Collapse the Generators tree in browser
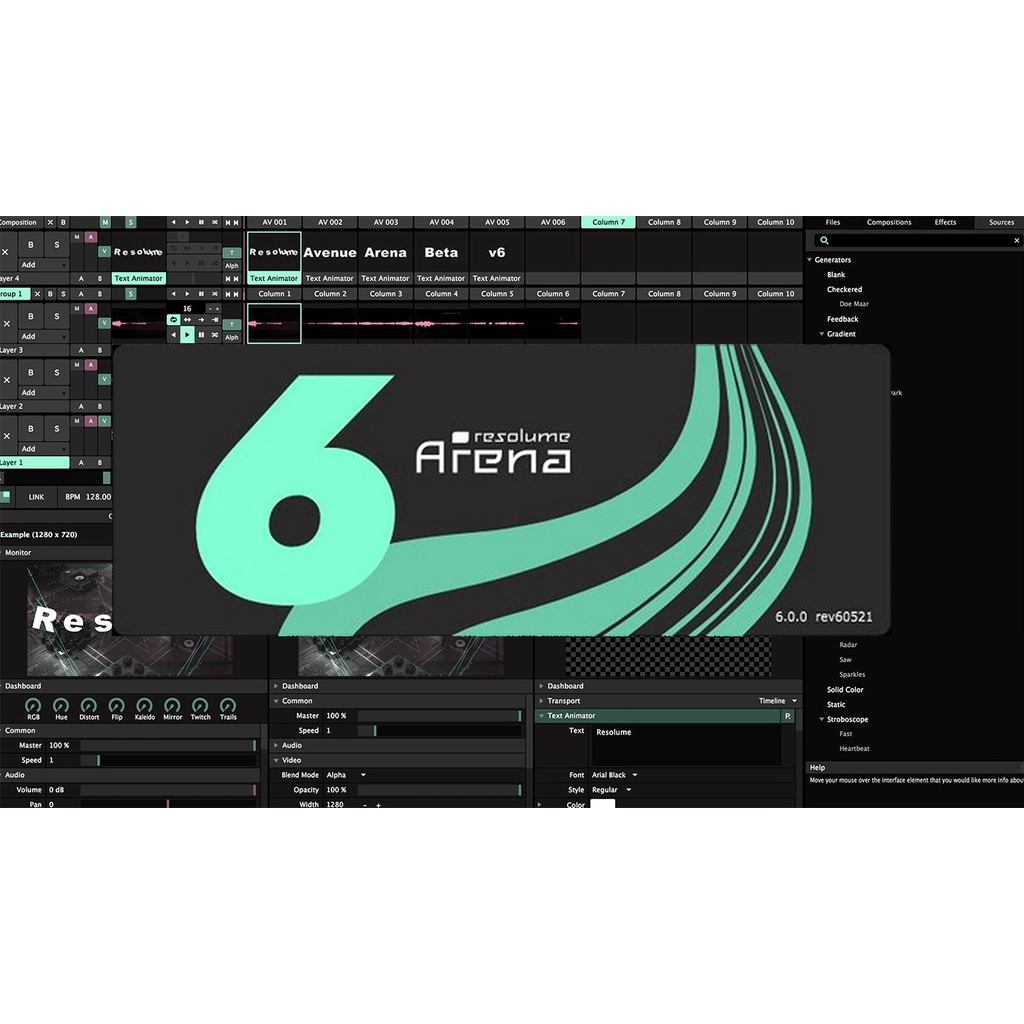The height and width of the screenshot is (1024, 1024). click(810, 260)
